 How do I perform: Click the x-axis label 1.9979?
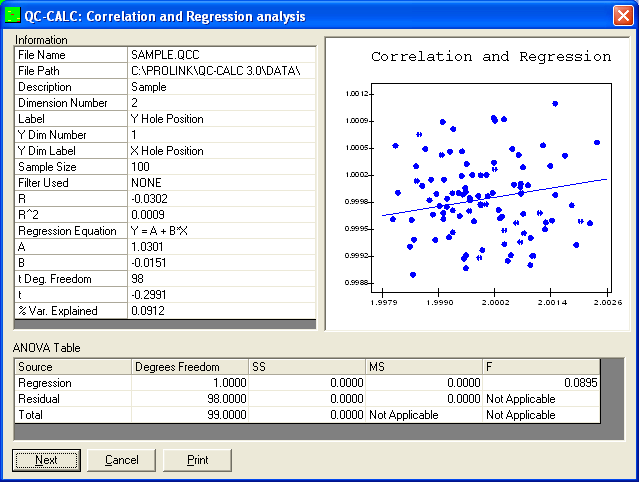tap(383, 302)
